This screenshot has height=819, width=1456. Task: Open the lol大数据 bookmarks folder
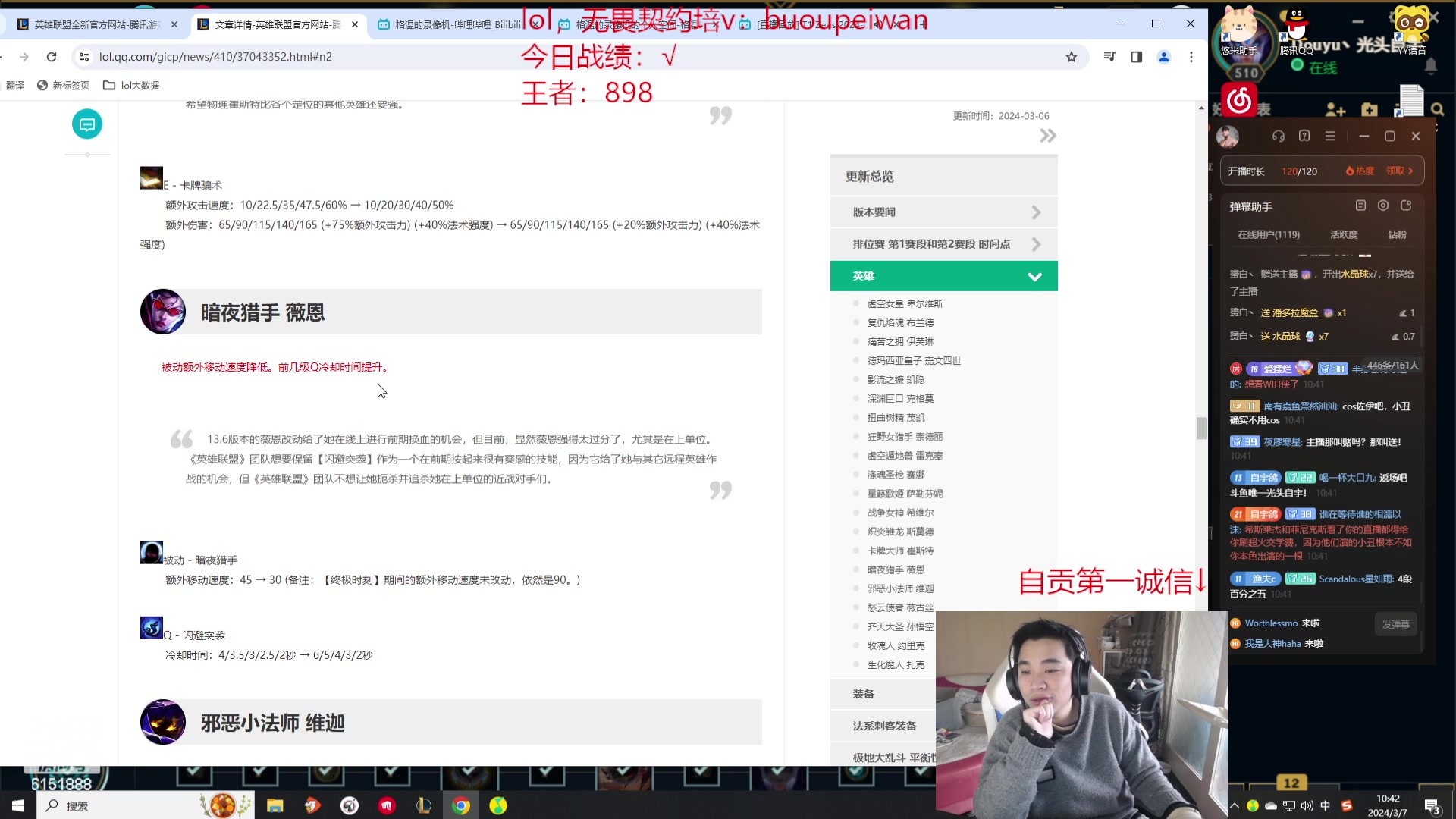point(130,85)
